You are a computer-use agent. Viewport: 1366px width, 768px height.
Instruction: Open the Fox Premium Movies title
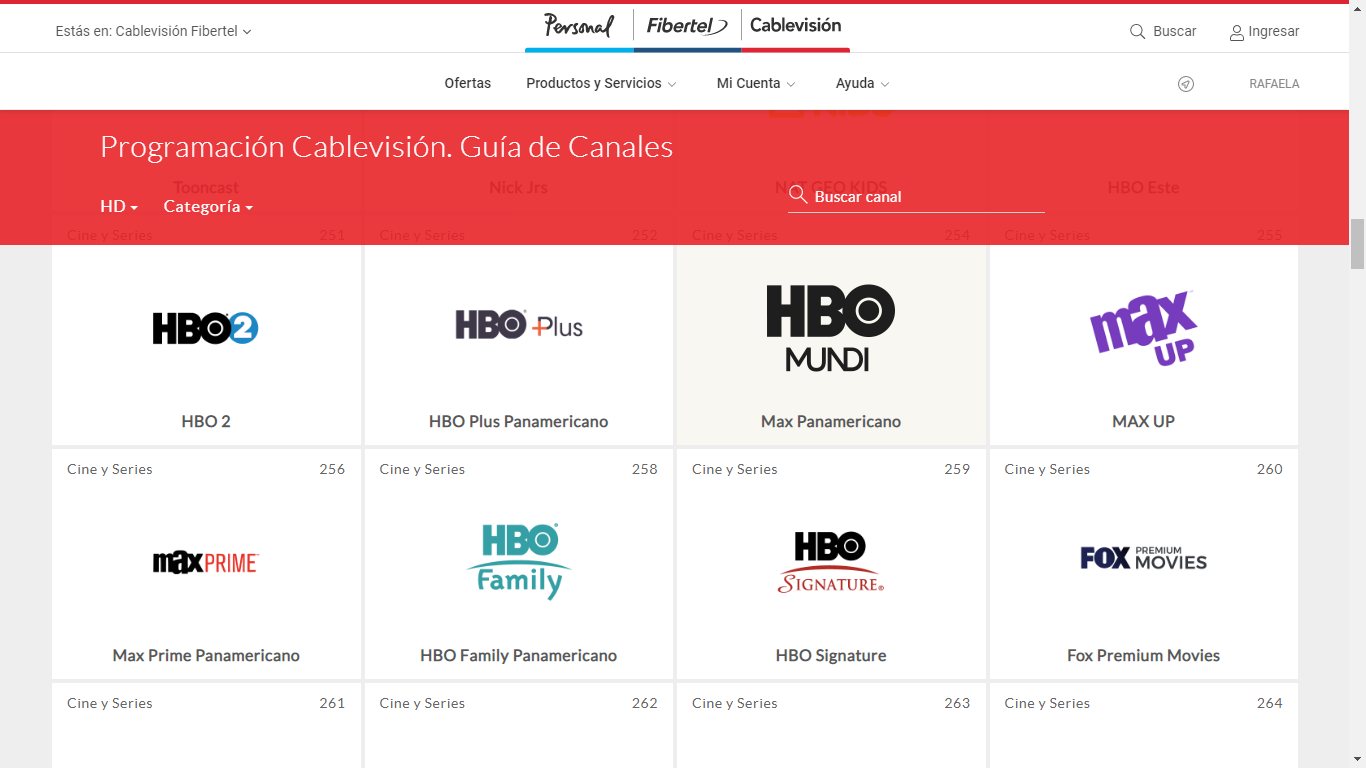pos(1143,655)
